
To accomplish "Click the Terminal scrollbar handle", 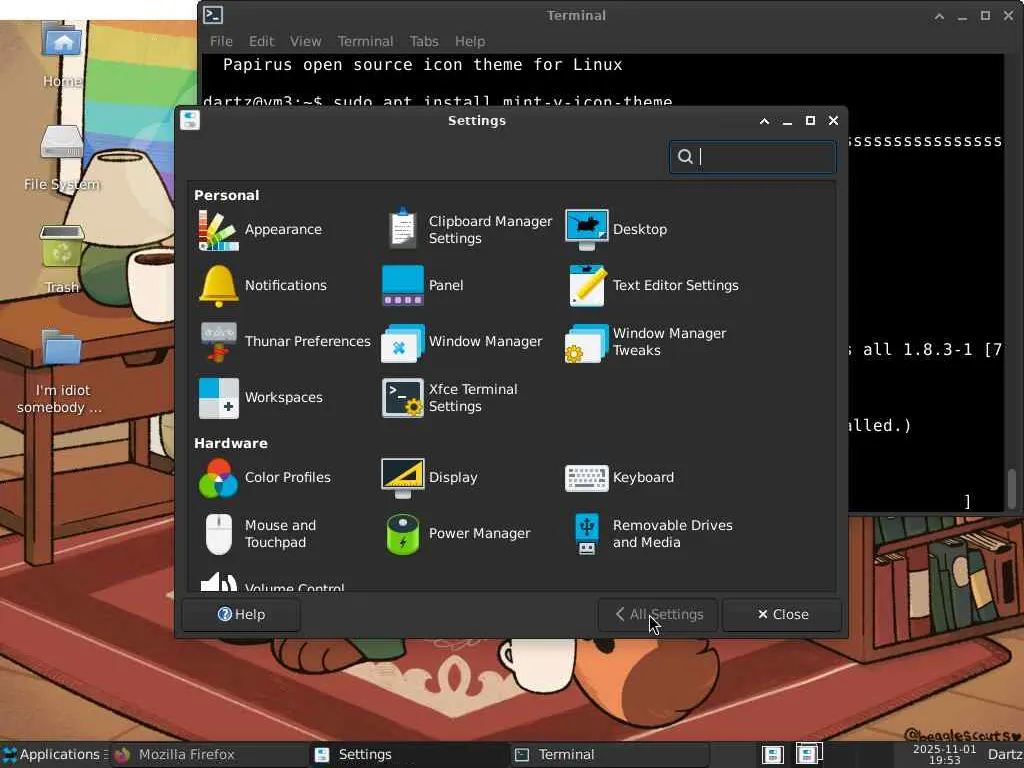I will coord(1012,488).
